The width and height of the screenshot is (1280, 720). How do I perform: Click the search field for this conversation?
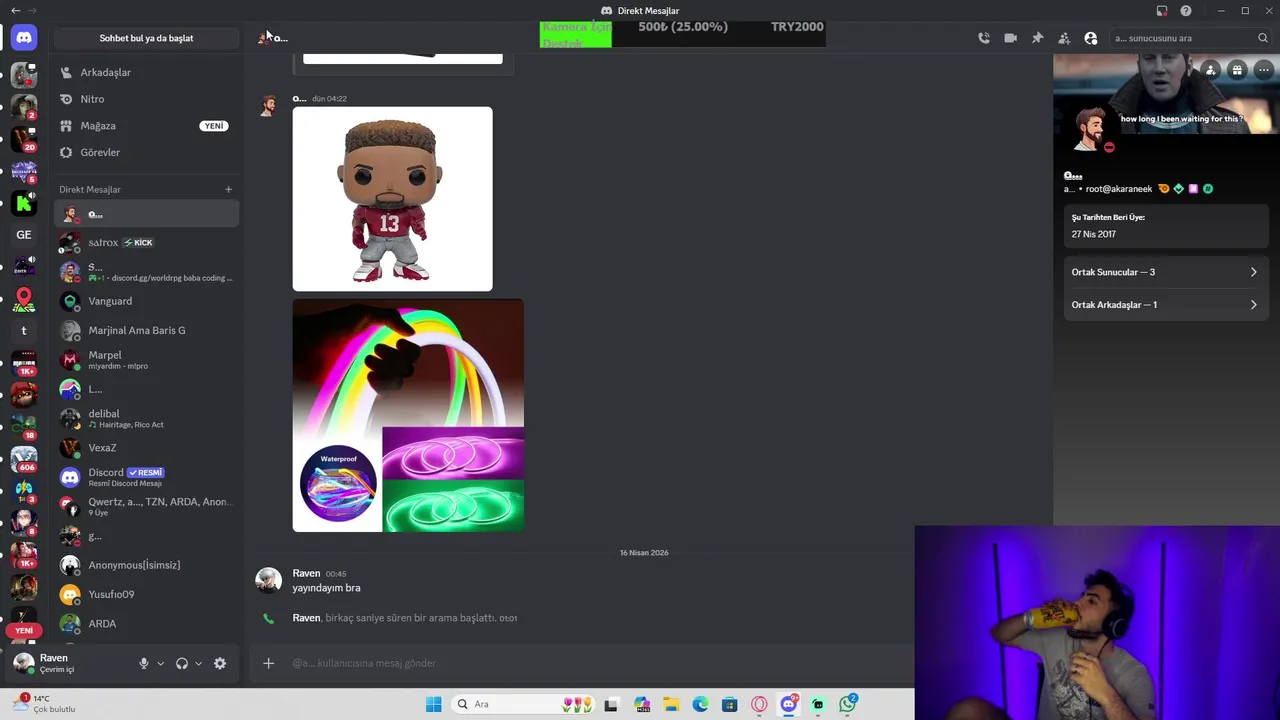[1189, 38]
